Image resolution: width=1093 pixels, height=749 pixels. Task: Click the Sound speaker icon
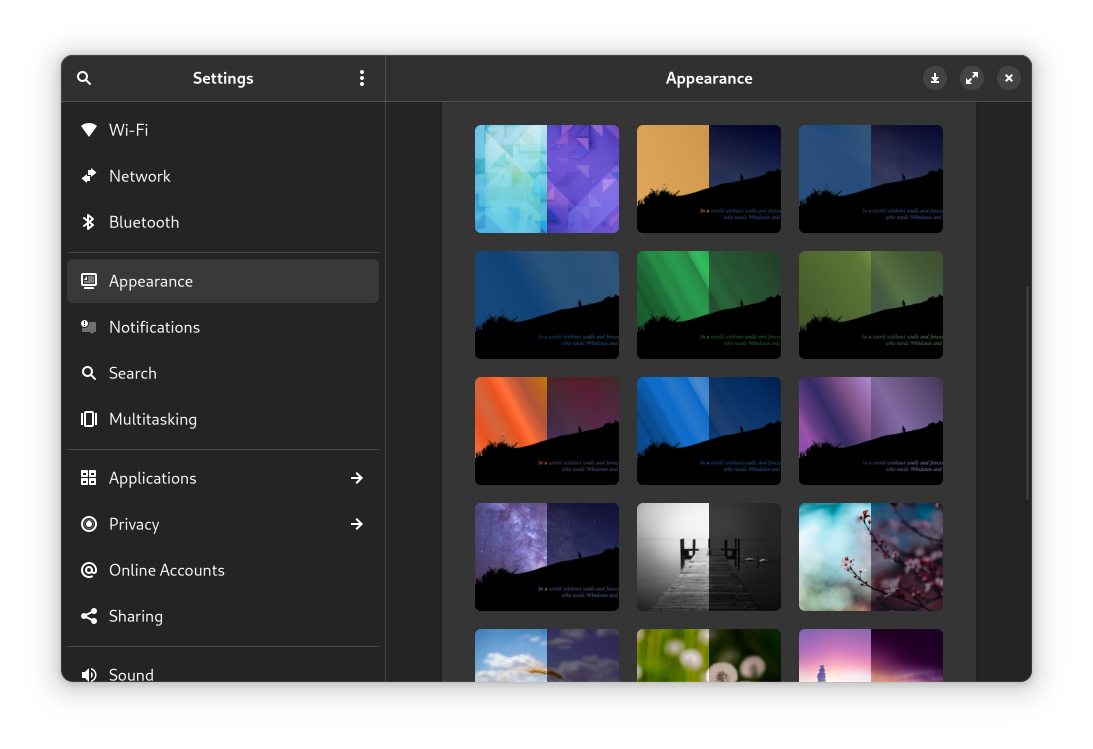click(89, 674)
